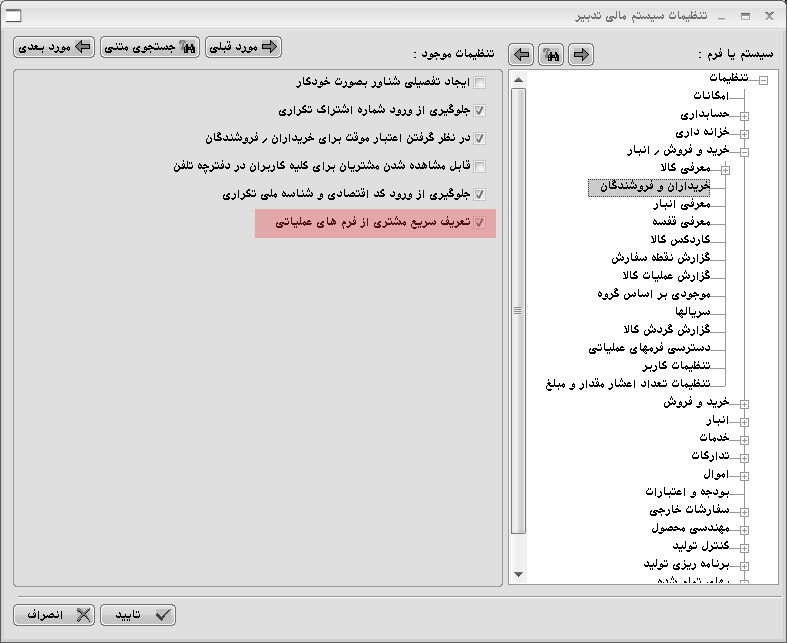Toggle the در نظر گرفتن اعتبار موقت checkbox
The image size is (787, 643).
tap(480, 138)
